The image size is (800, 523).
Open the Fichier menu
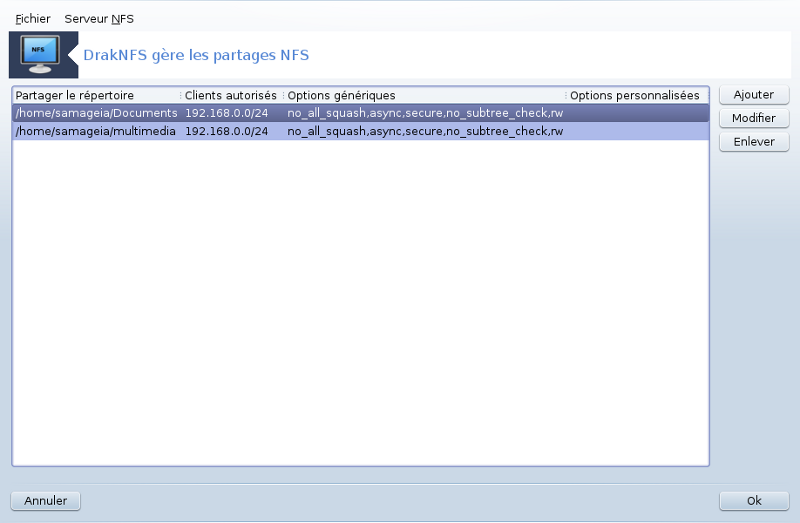click(x=33, y=19)
